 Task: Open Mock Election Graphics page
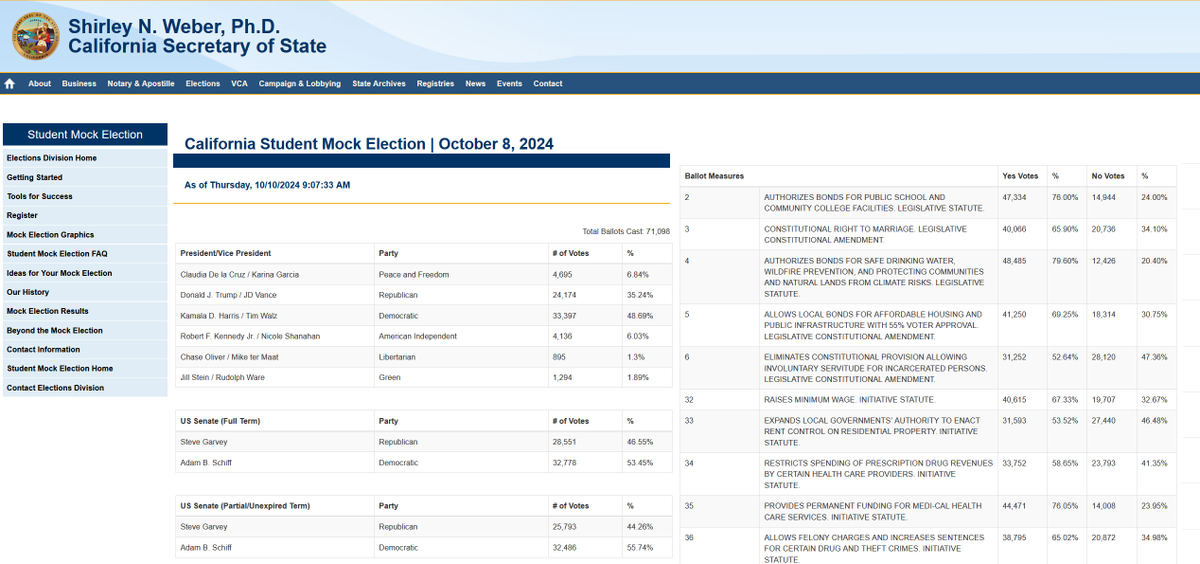[50, 235]
